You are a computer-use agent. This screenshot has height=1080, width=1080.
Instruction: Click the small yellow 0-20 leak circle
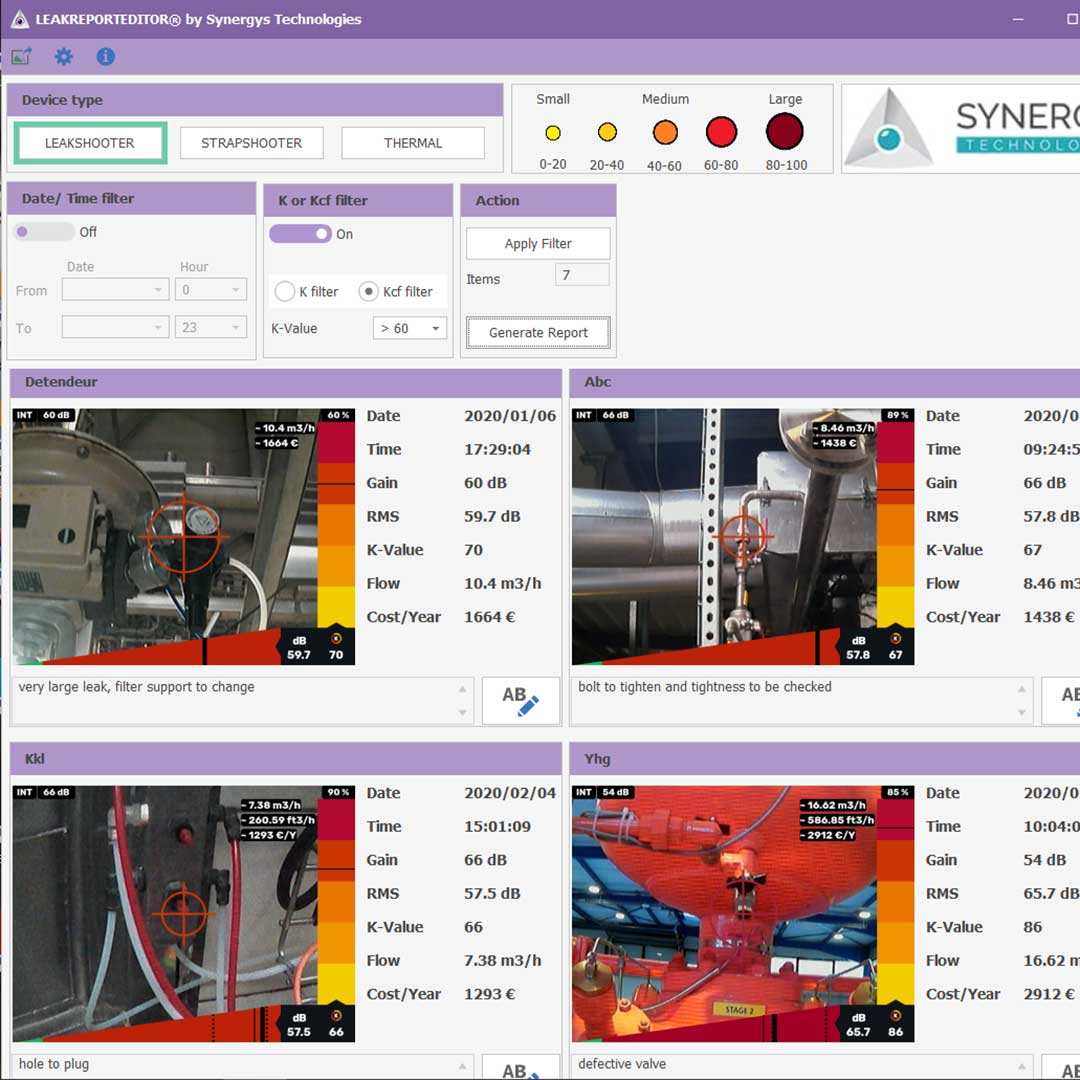coord(552,133)
